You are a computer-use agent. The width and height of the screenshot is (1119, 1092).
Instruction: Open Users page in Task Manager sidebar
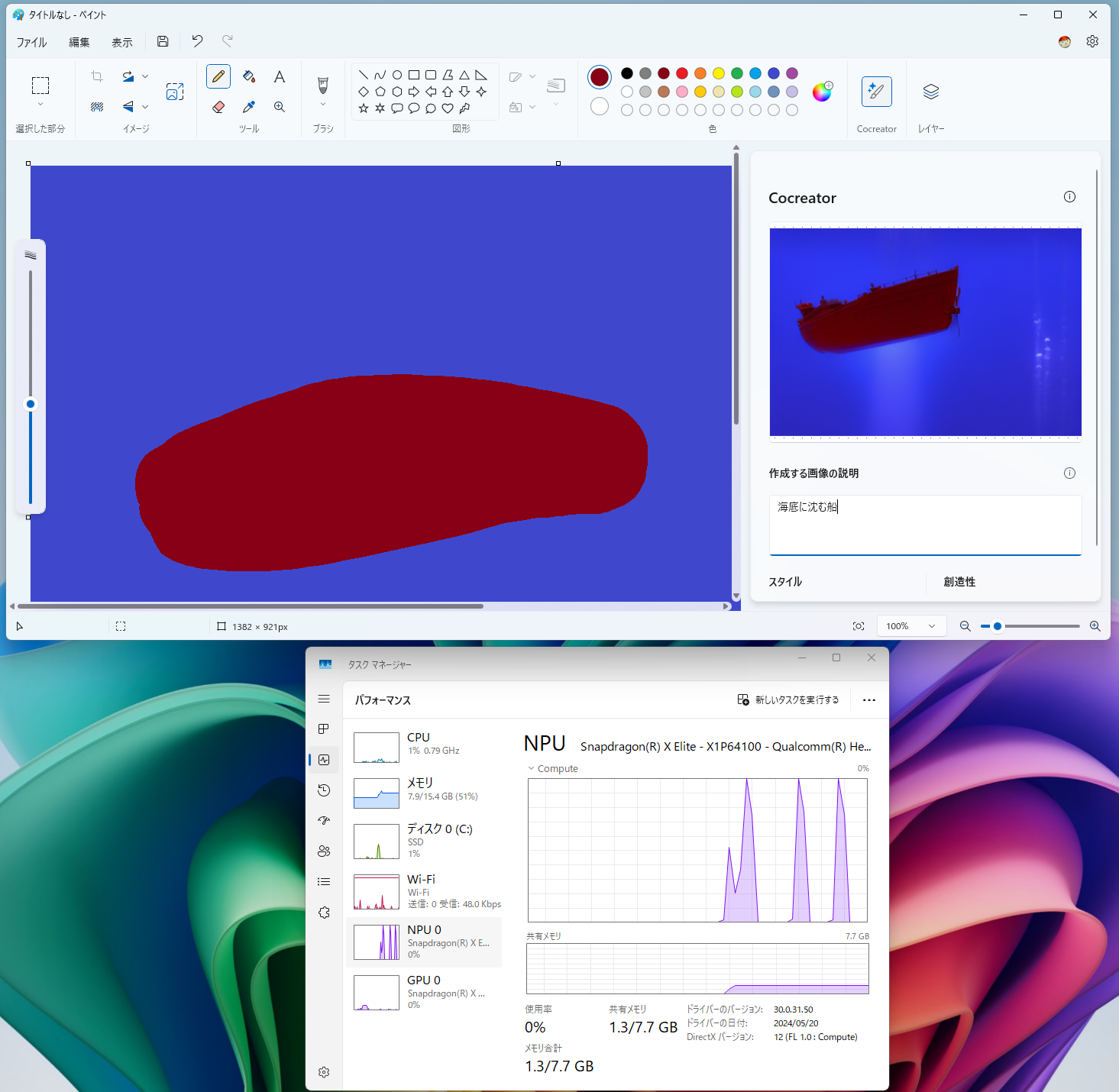tap(324, 851)
